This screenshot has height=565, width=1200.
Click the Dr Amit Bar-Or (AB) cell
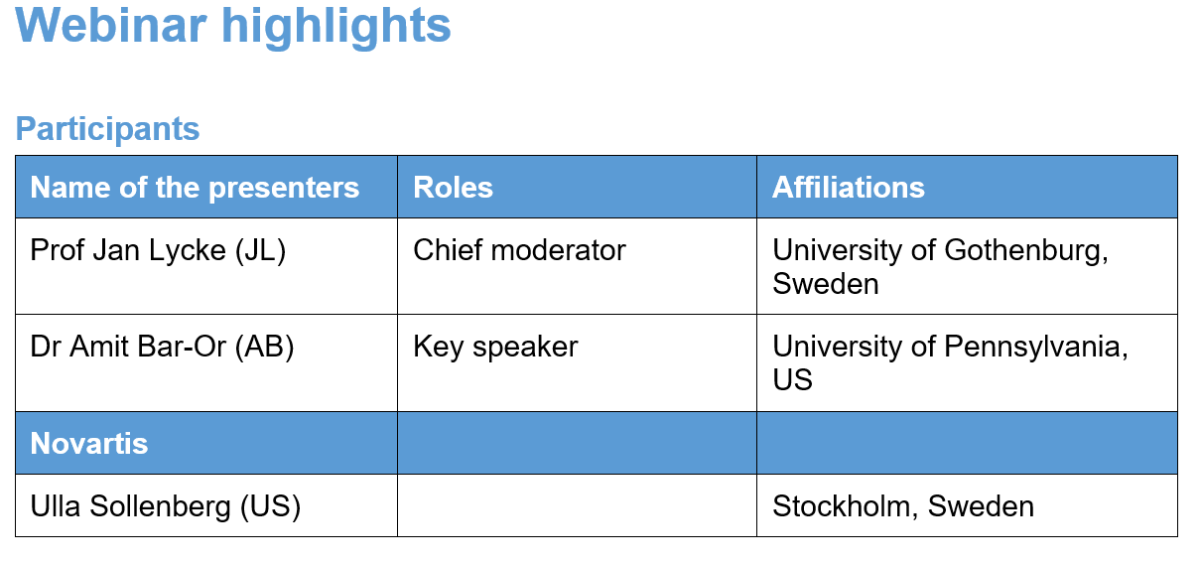point(206,363)
